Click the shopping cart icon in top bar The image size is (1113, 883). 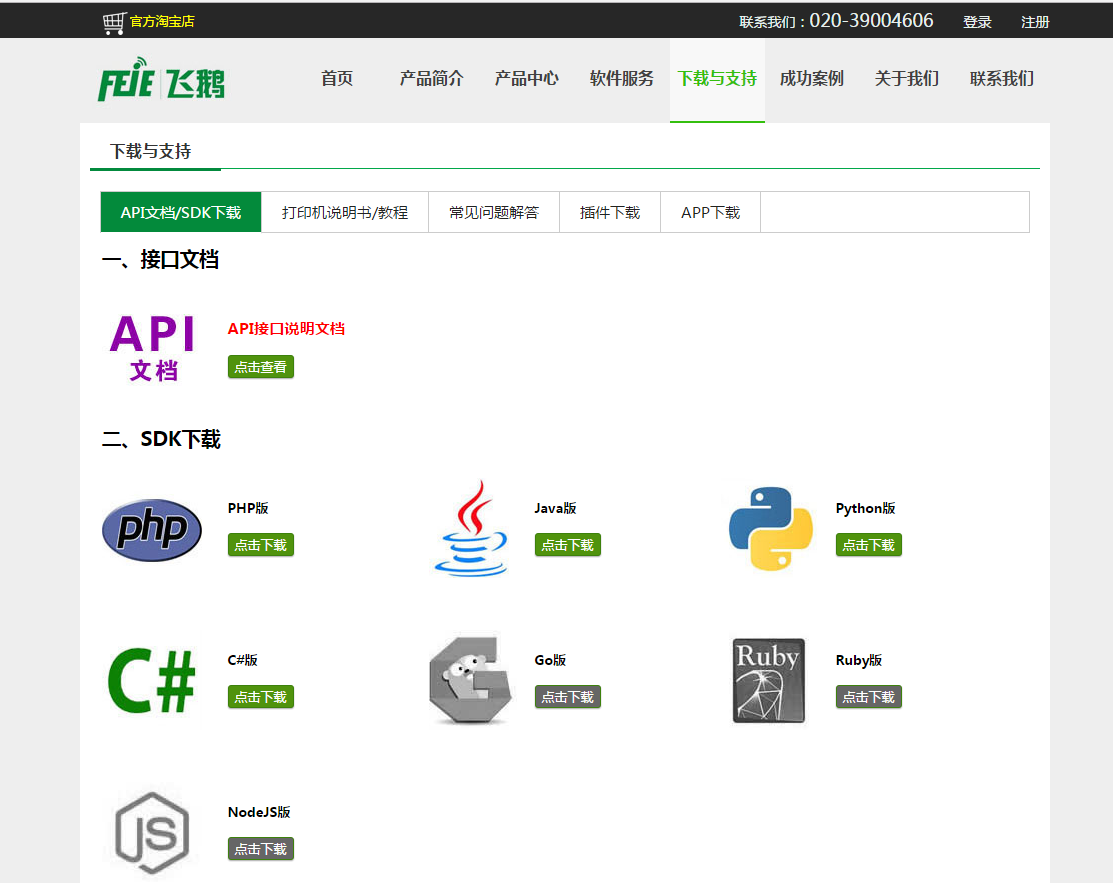(x=114, y=23)
